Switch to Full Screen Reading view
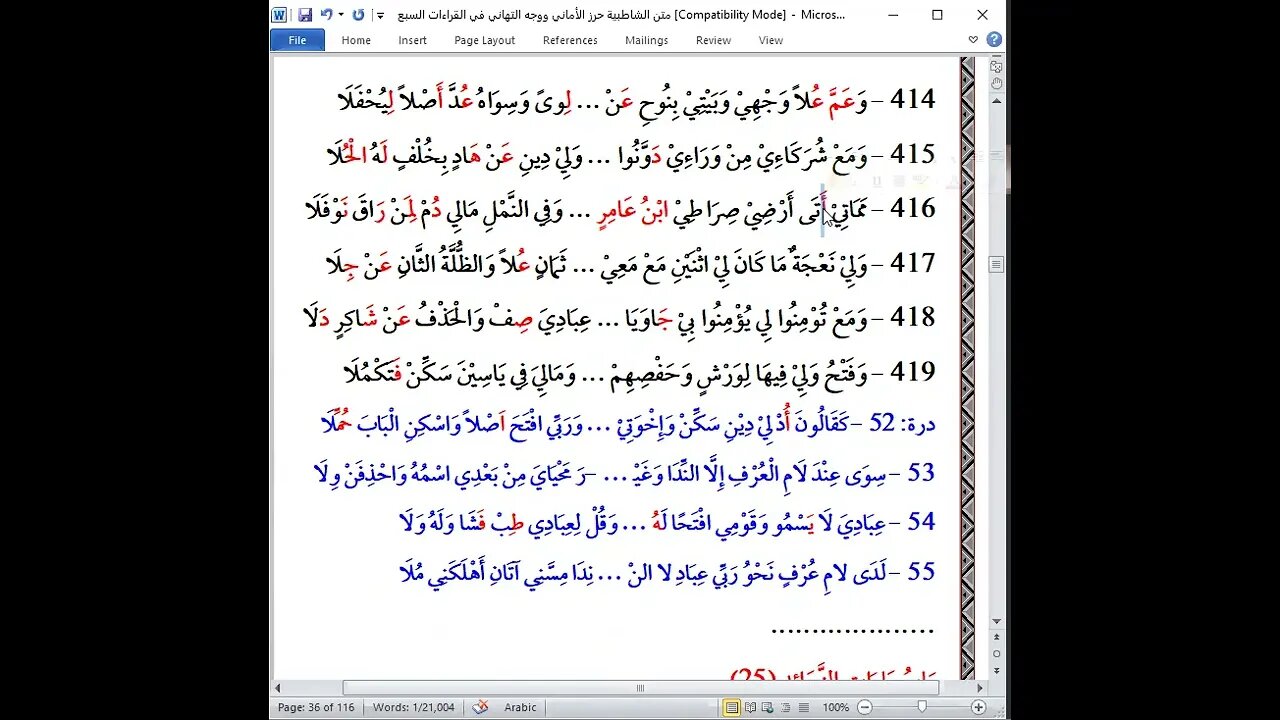Screen dimensions: 1280x720 (750, 707)
